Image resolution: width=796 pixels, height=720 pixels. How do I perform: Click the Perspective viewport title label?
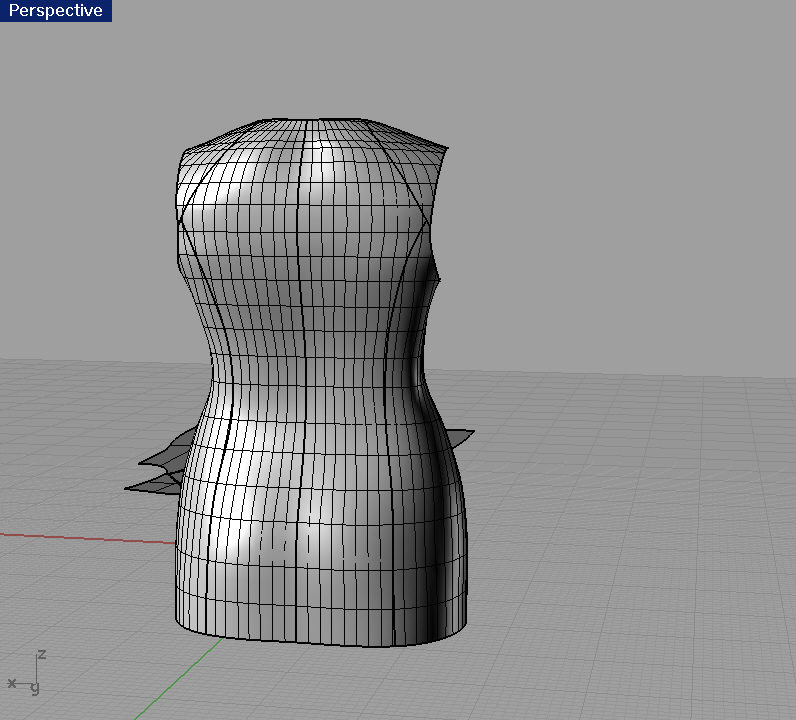(x=55, y=11)
